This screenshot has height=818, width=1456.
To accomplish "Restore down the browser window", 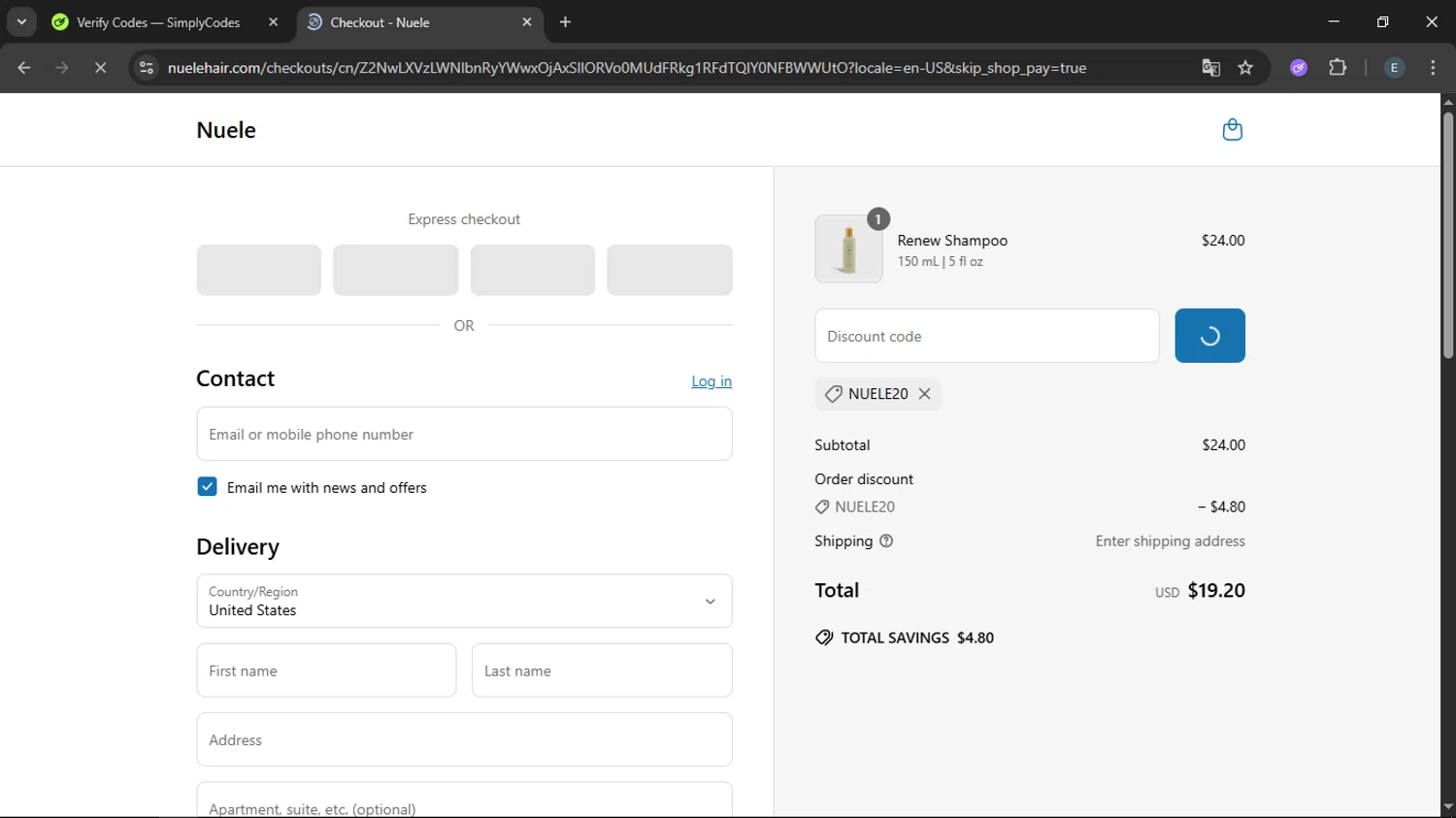I will pyautogui.click(x=1382, y=21).
